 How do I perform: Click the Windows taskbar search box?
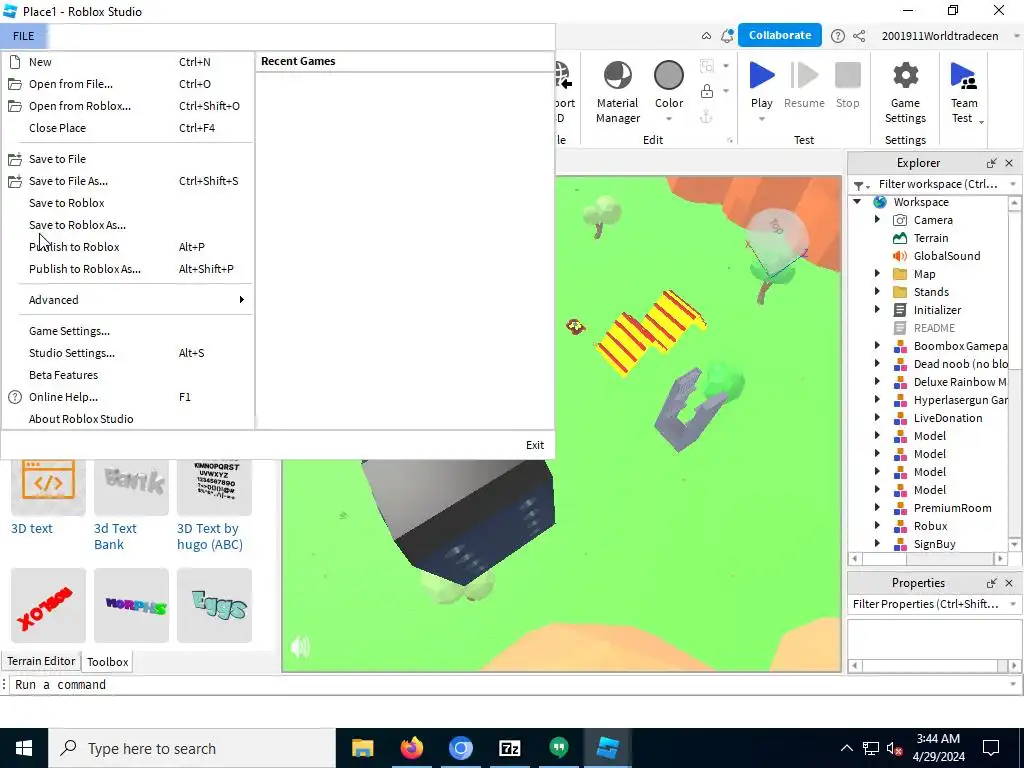(x=192, y=748)
